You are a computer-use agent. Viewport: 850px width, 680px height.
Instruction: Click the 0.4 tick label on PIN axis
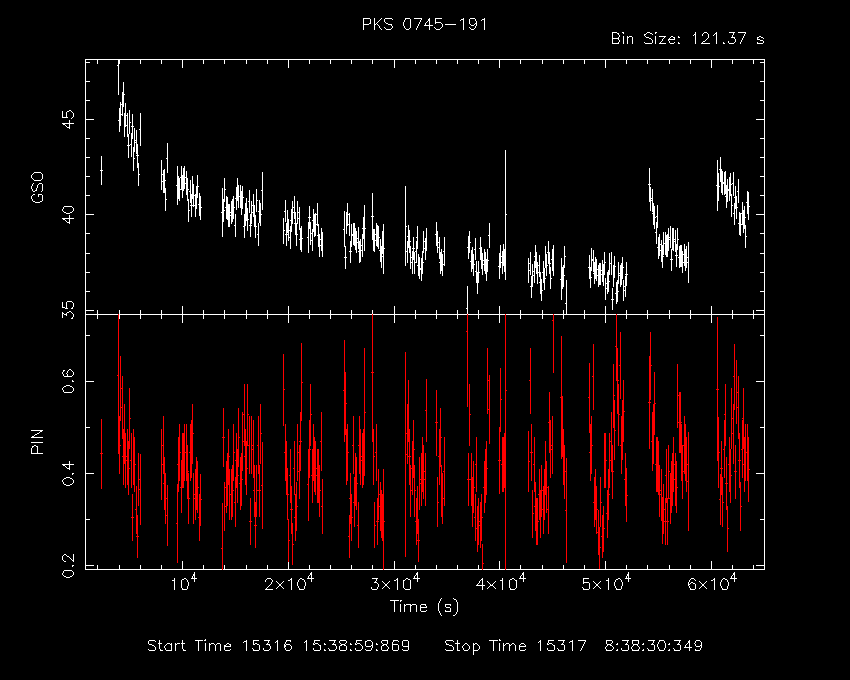tap(68, 473)
